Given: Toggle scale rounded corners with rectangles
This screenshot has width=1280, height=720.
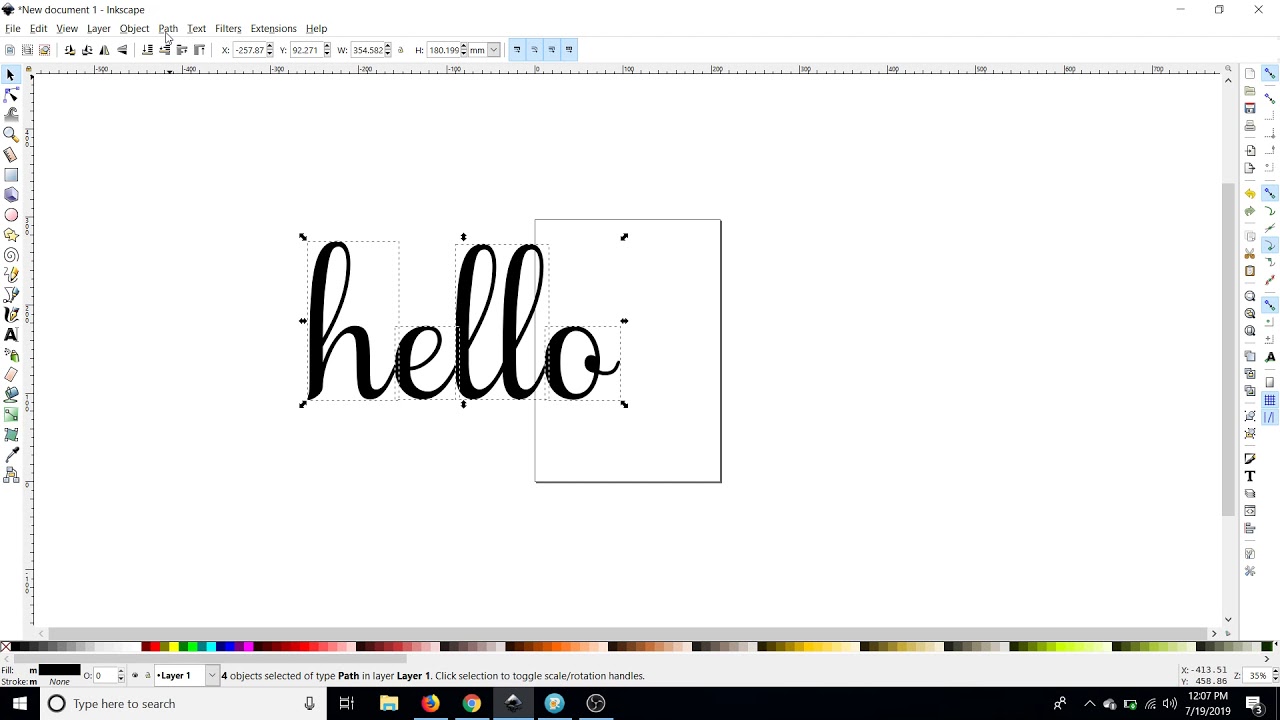Looking at the screenshot, I should pos(535,50).
